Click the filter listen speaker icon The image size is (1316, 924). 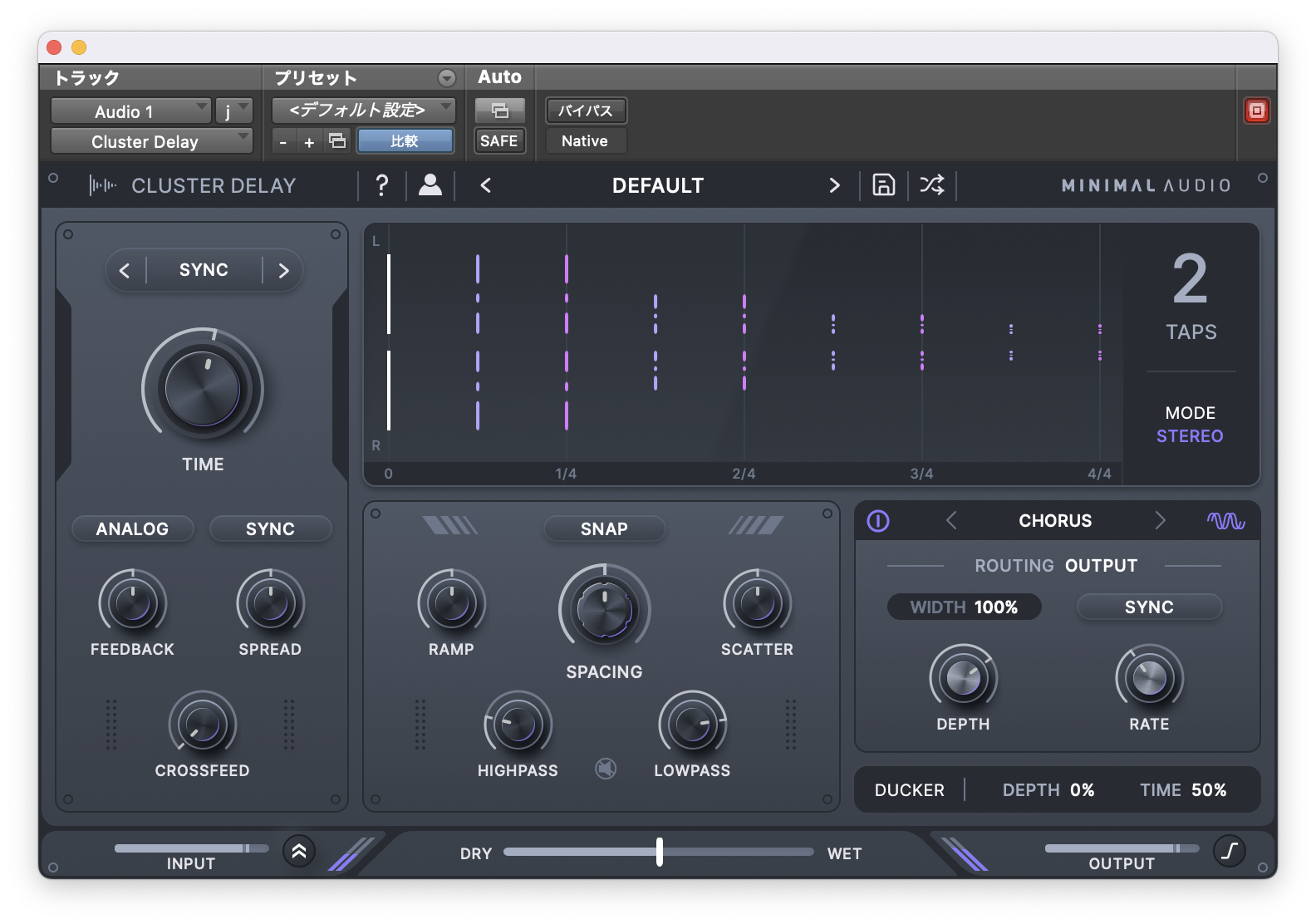(606, 769)
